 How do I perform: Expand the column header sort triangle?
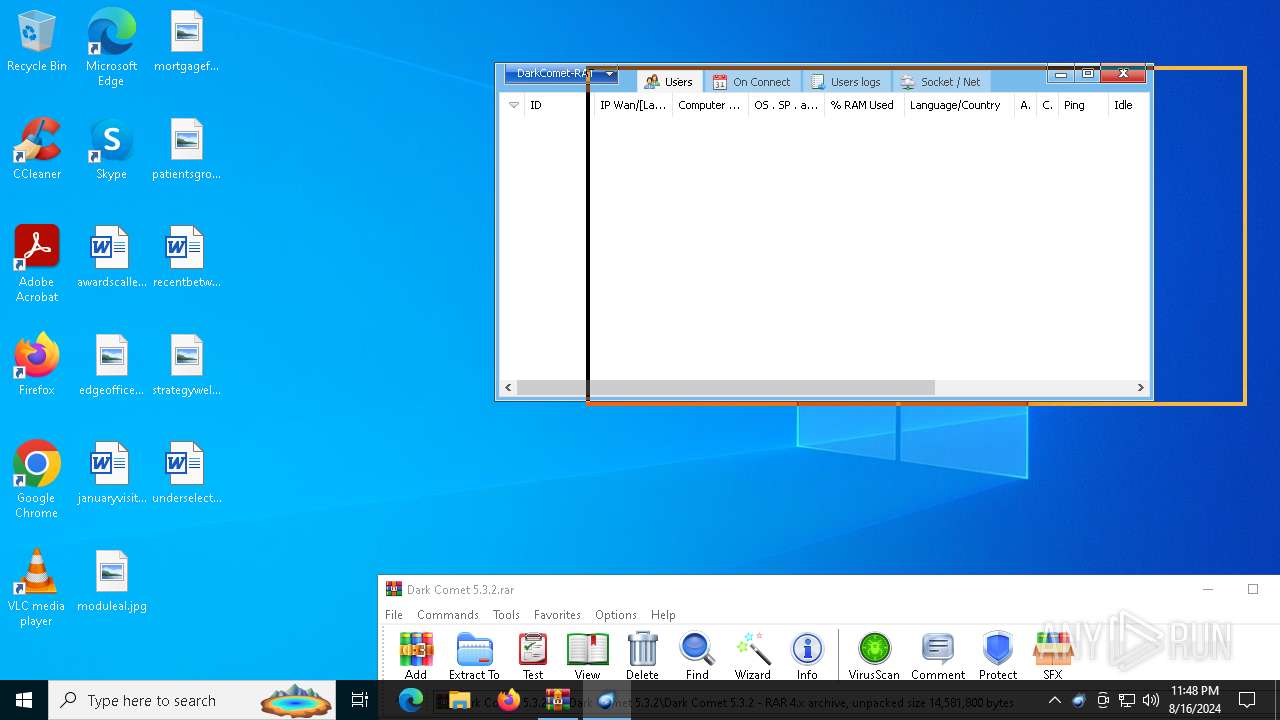coord(513,105)
